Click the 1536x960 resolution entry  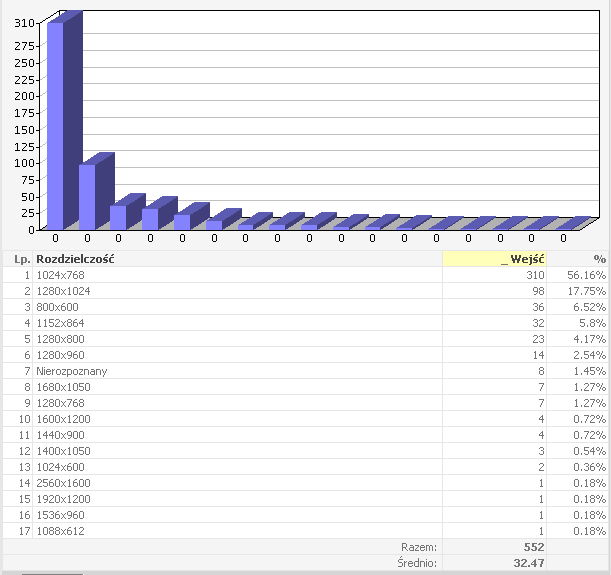tap(60, 515)
